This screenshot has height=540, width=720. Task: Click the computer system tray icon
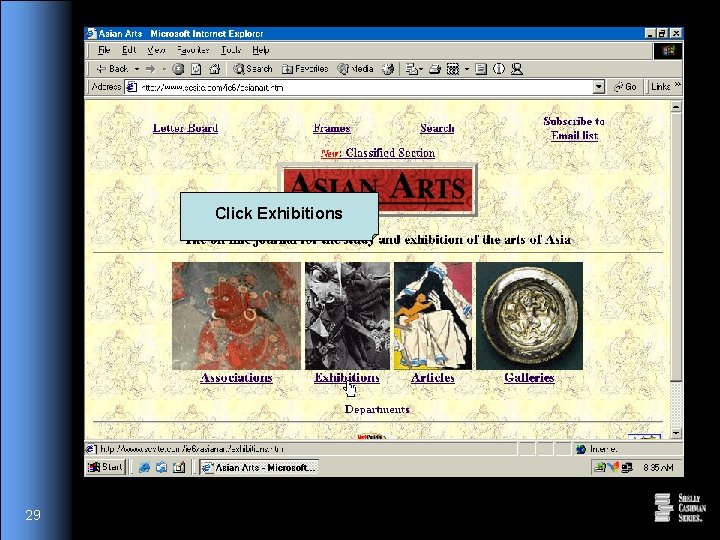627,467
